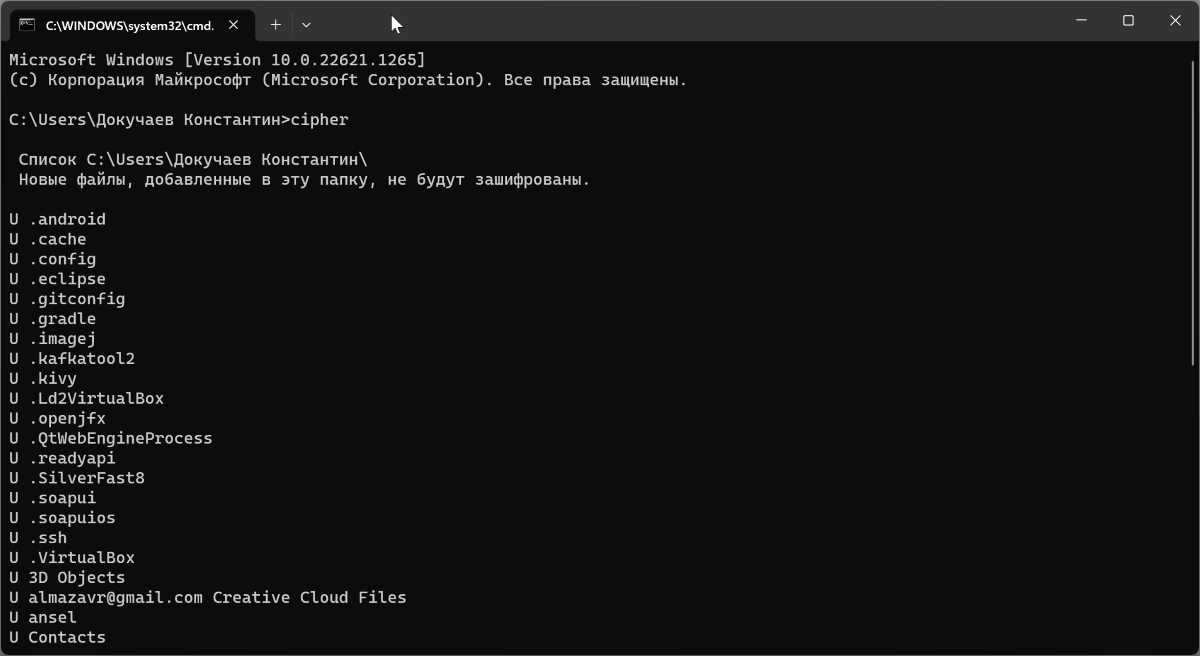
Task: Close the C:\WINDOWS\system32\cmd. tab
Action: [236, 25]
